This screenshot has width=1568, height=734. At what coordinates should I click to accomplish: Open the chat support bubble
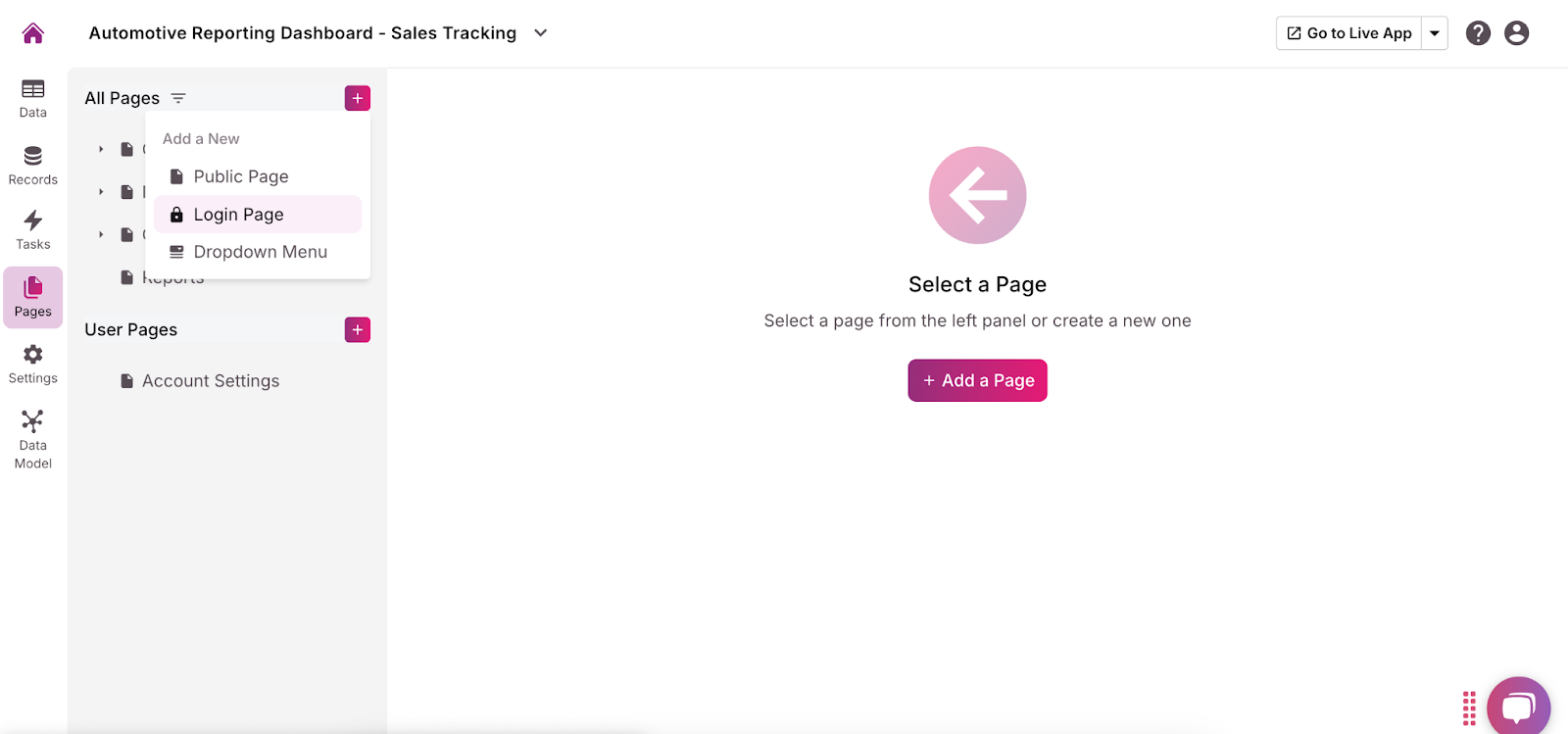pyautogui.click(x=1518, y=707)
